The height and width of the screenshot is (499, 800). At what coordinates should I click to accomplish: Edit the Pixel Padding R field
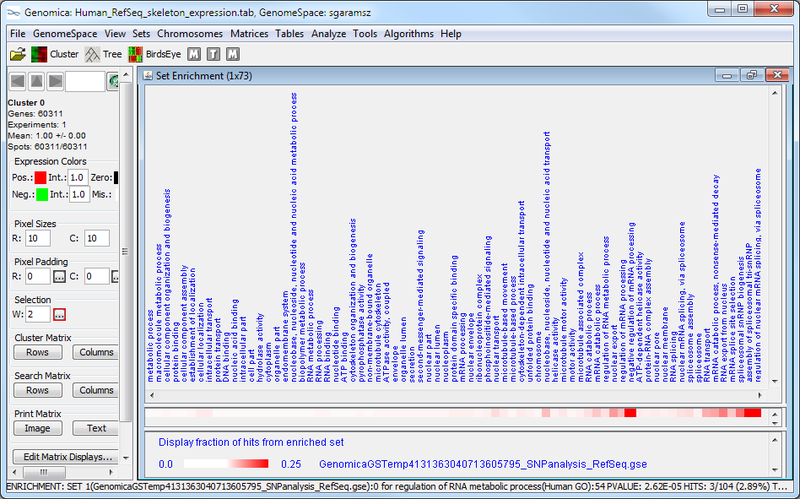(x=38, y=277)
